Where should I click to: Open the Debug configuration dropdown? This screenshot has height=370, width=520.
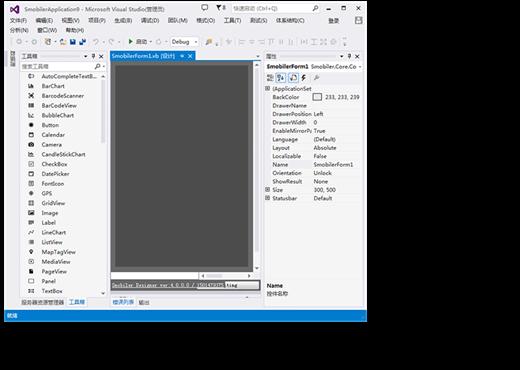pos(185,42)
